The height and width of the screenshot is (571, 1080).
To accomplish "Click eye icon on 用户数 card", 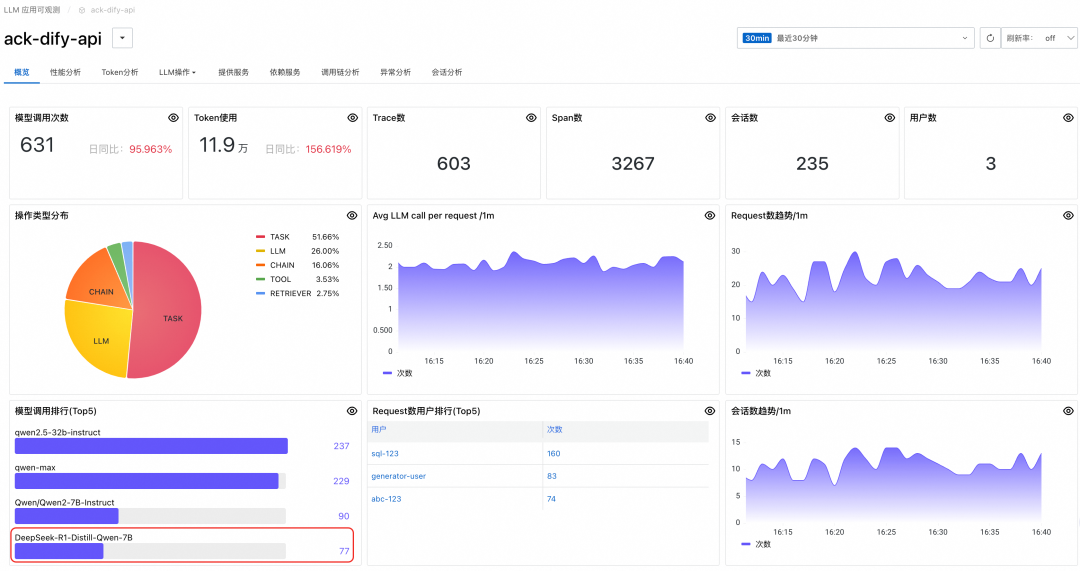I will 1068,118.
